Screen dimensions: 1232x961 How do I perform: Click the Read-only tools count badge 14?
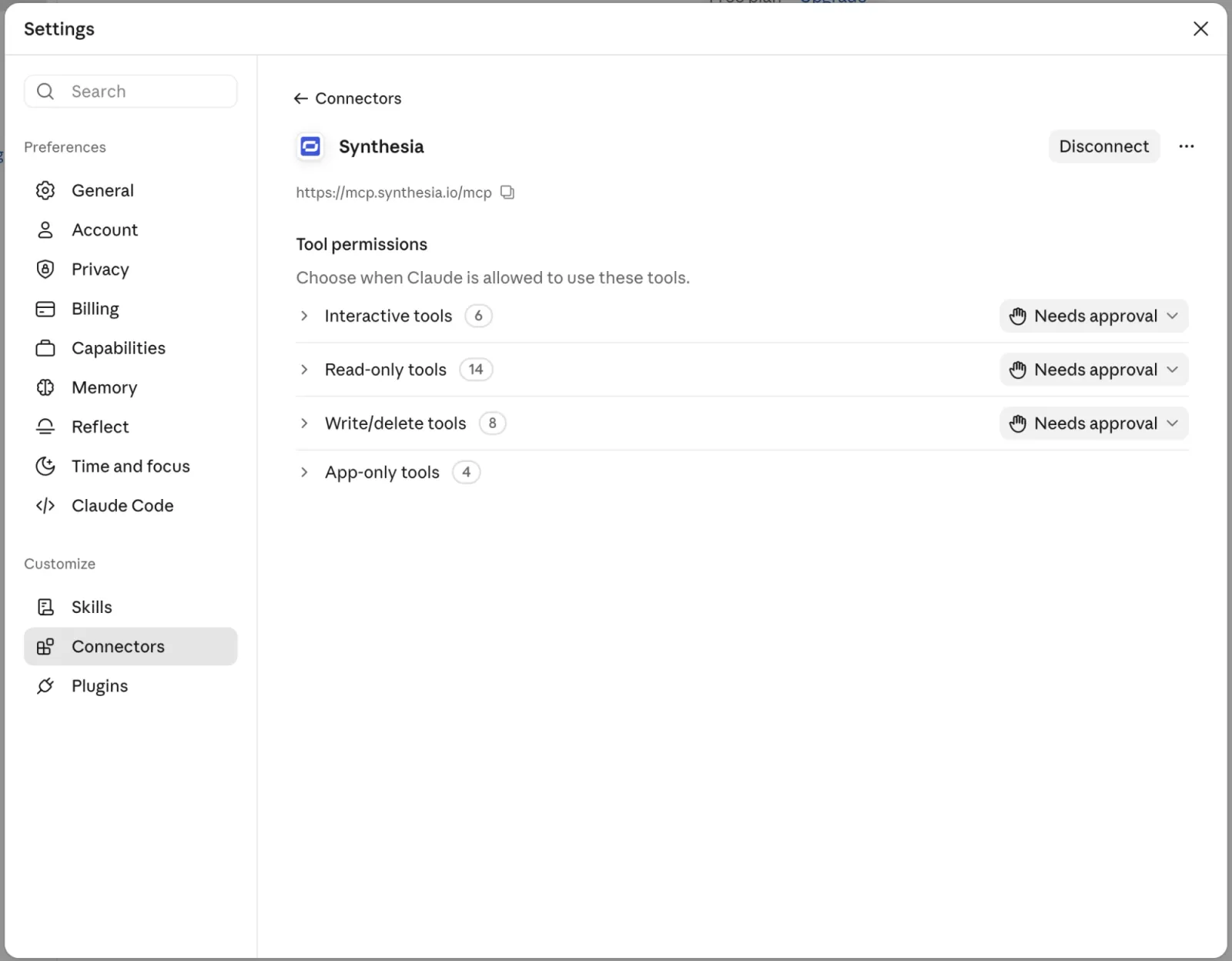(476, 370)
